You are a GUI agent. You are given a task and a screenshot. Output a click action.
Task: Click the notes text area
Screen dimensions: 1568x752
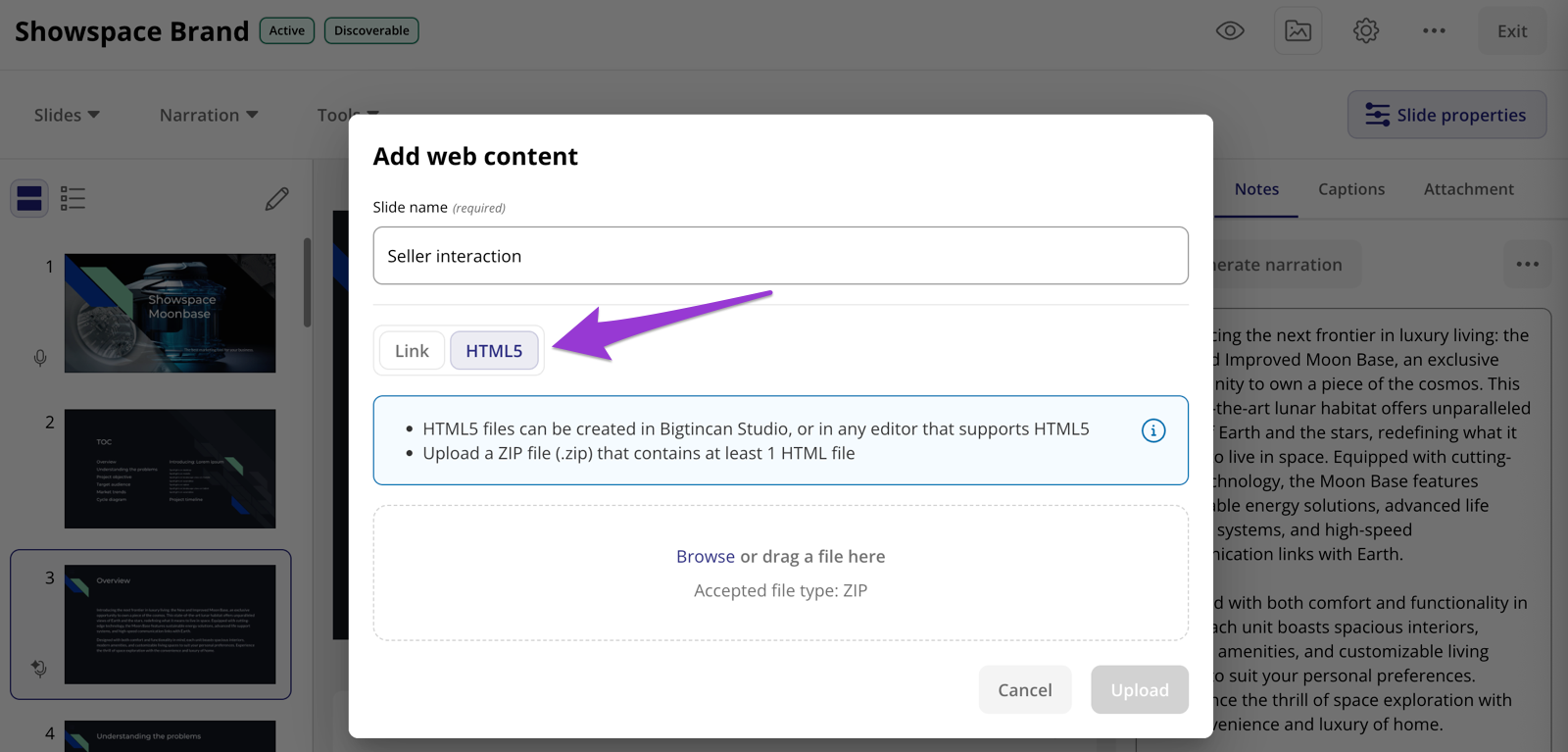pos(1382,529)
